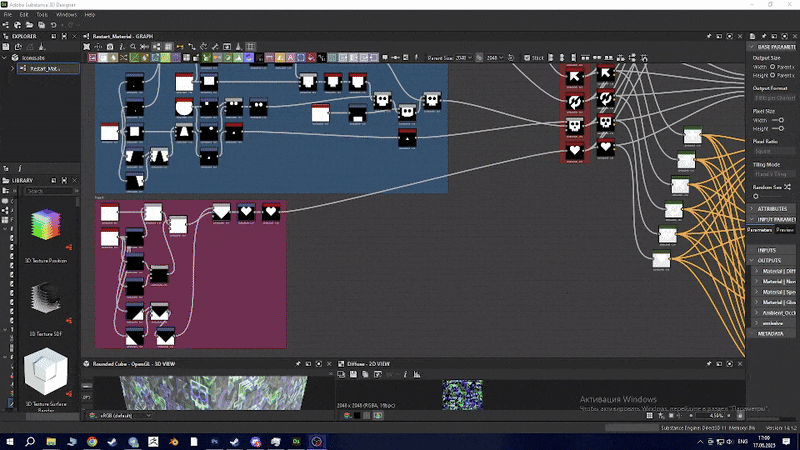Open the Help menu

pyautogui.click(x=90, y=15)
